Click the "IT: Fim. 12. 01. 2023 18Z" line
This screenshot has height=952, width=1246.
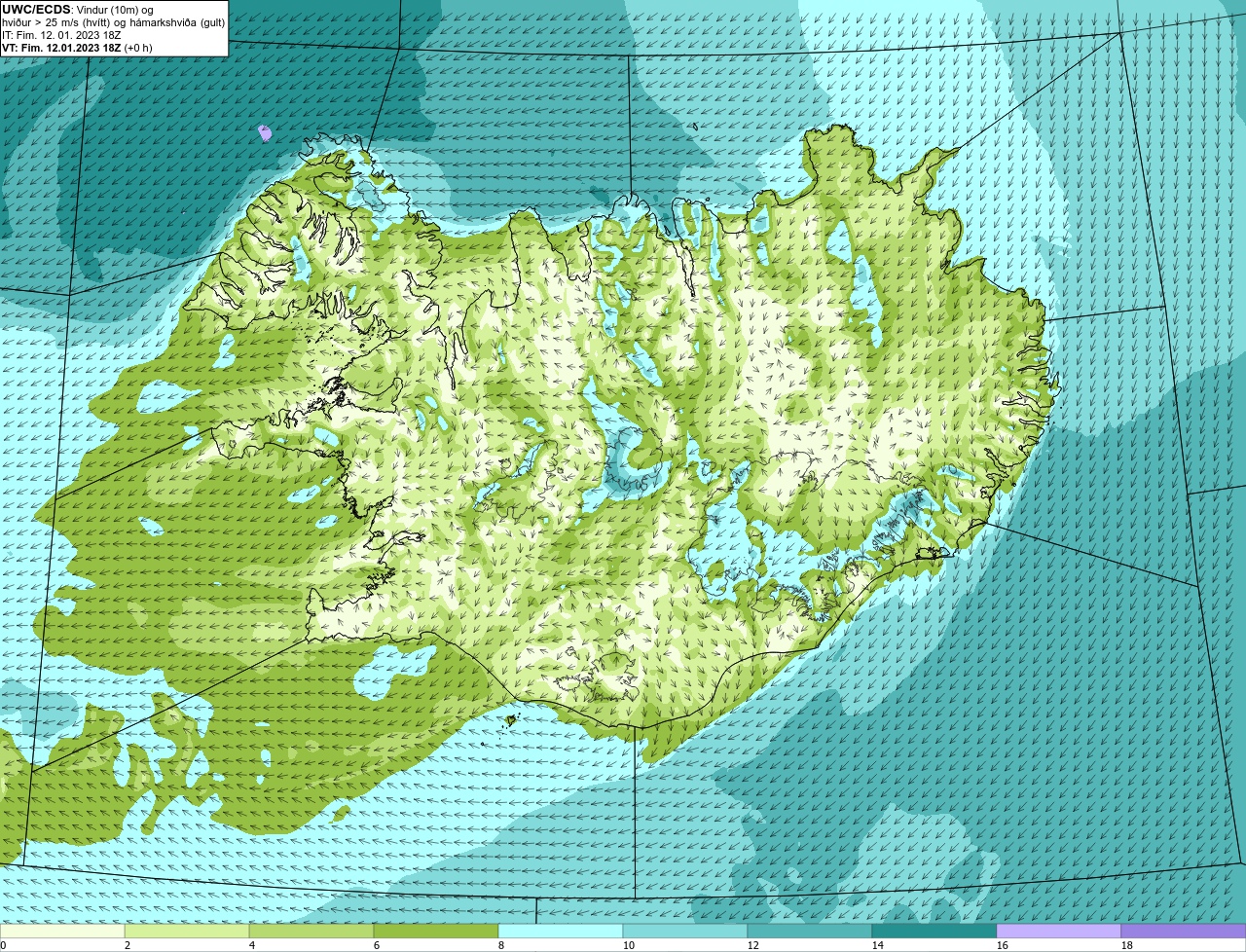pyautogui.click(x=62, y=35)
